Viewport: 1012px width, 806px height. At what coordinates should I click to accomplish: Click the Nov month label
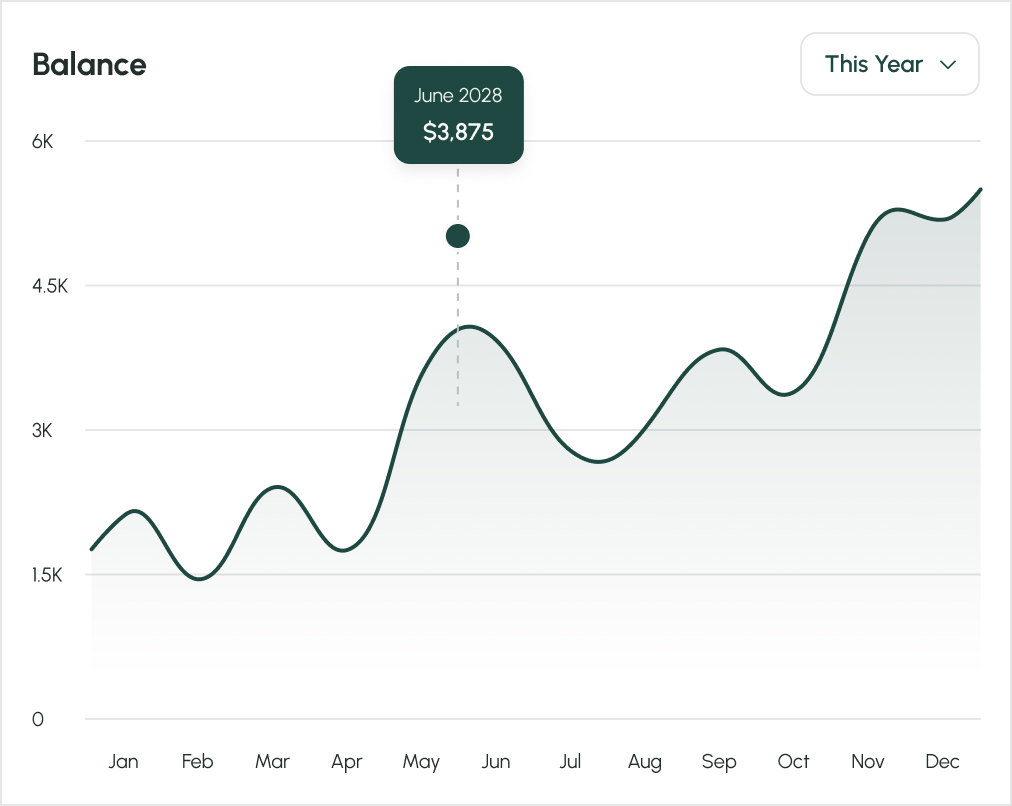[867, 761]
